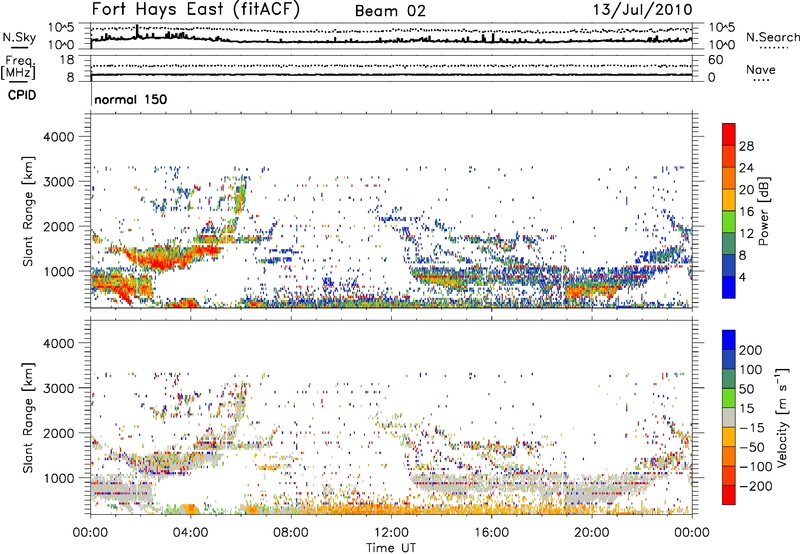Select the '04:00' time tick label
This screenshot has width=800, height=554.
[x=191, y=533]
